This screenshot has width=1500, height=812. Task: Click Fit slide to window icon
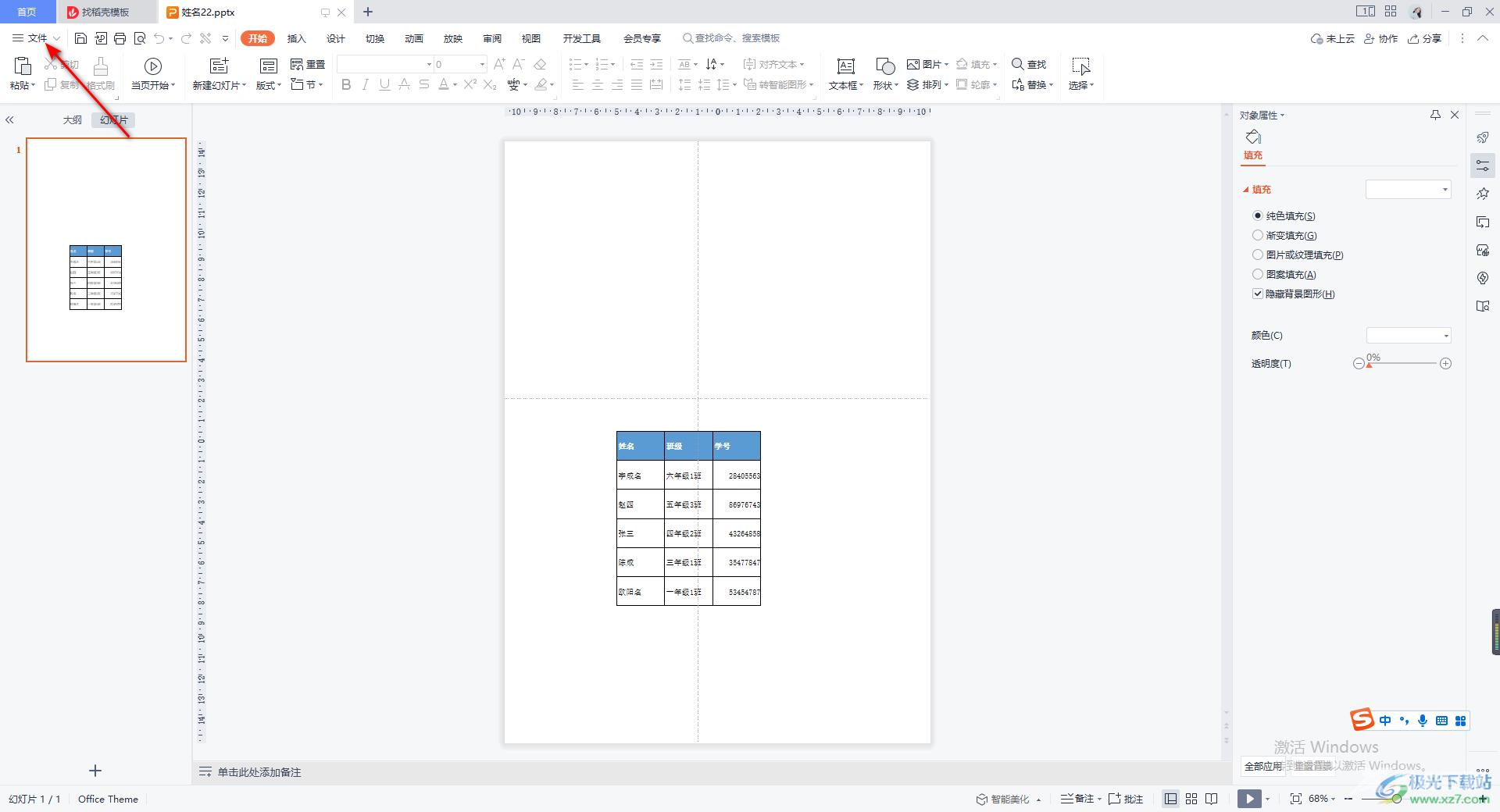pyautogui.click(x=1296, y=799)
